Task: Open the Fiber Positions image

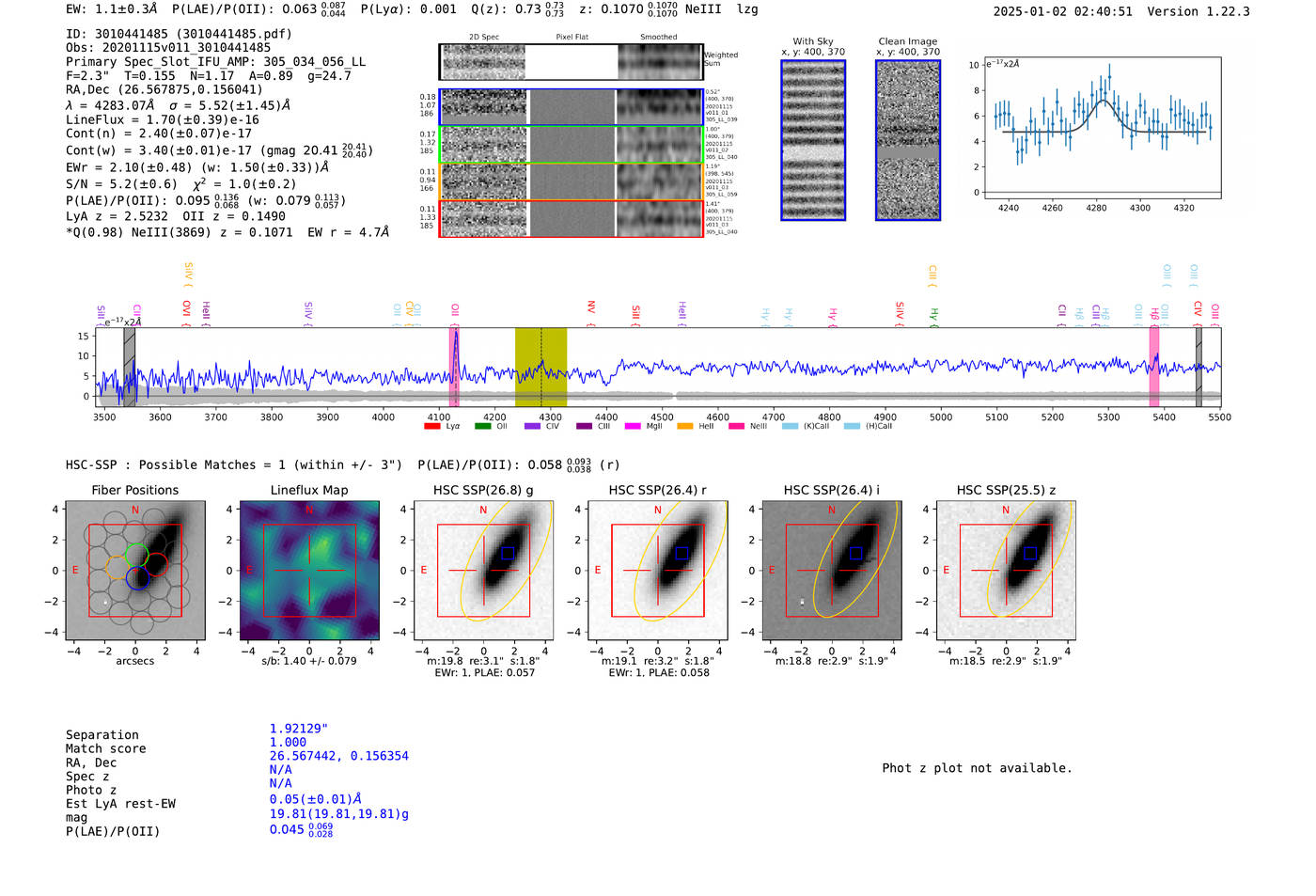Action: pos(135,571)
